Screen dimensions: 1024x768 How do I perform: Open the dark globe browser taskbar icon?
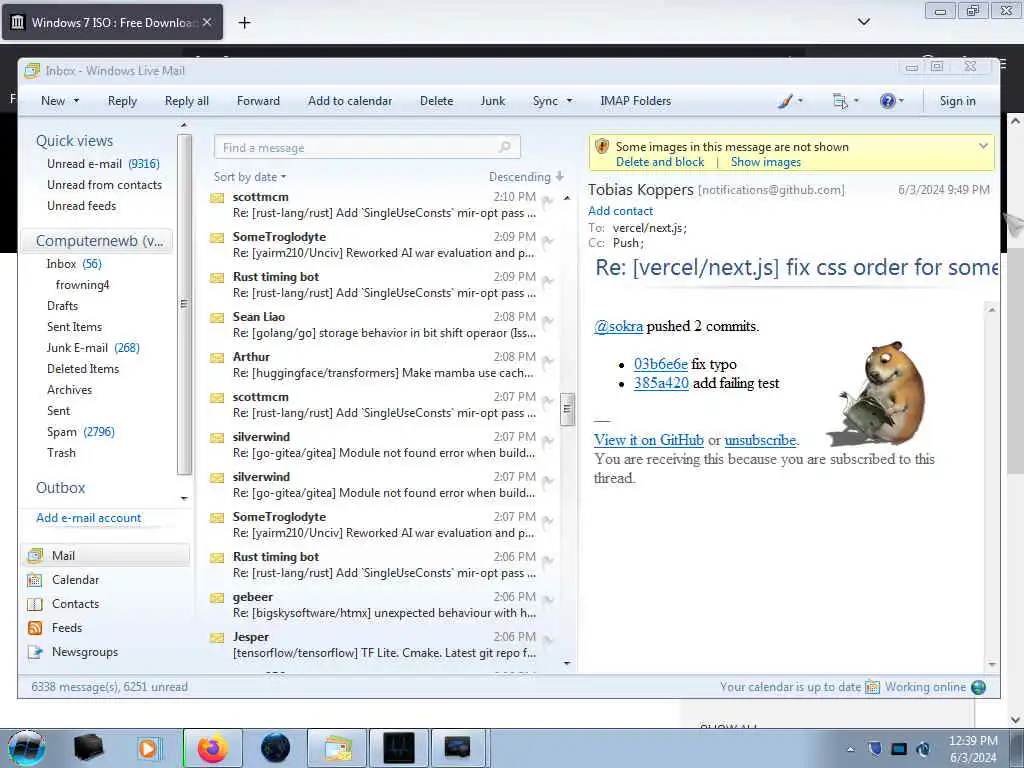(x=275, y=748)
